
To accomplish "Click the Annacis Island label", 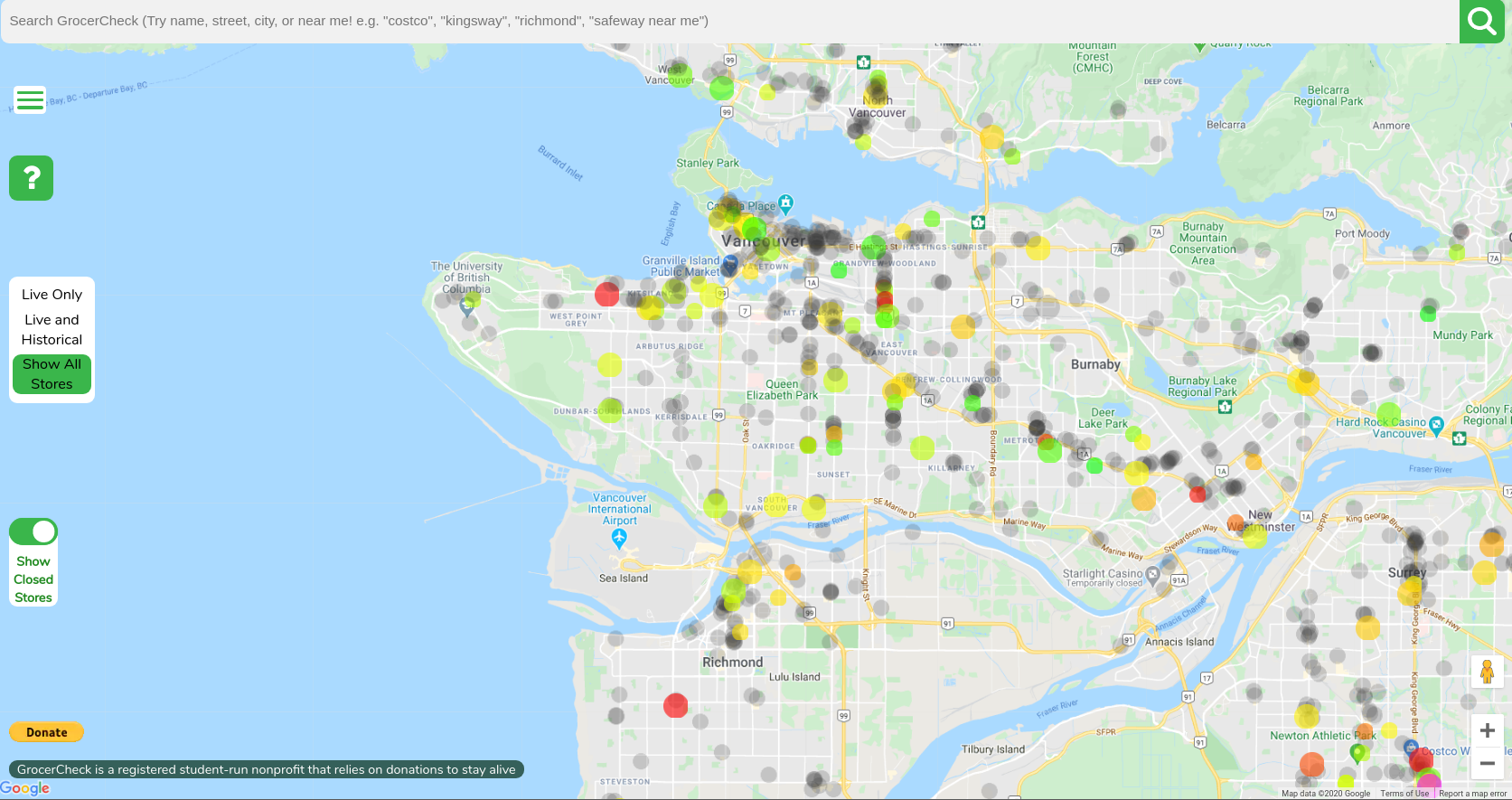I will click(1179, 642).
